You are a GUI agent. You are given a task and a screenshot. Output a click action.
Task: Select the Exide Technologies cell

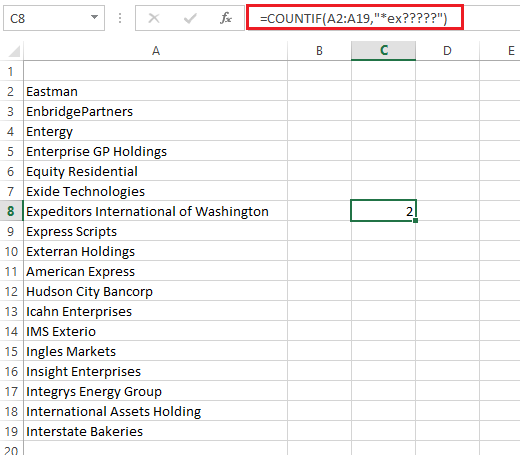(x=156, y=191)
